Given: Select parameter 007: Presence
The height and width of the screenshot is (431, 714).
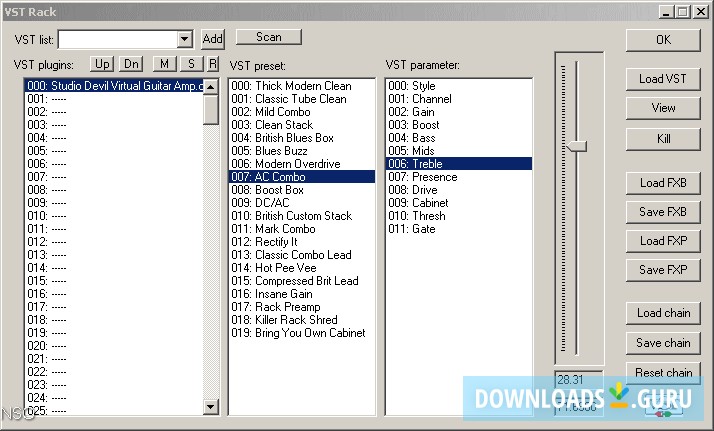Looking at the screenshot, I should tap(459, 177).
